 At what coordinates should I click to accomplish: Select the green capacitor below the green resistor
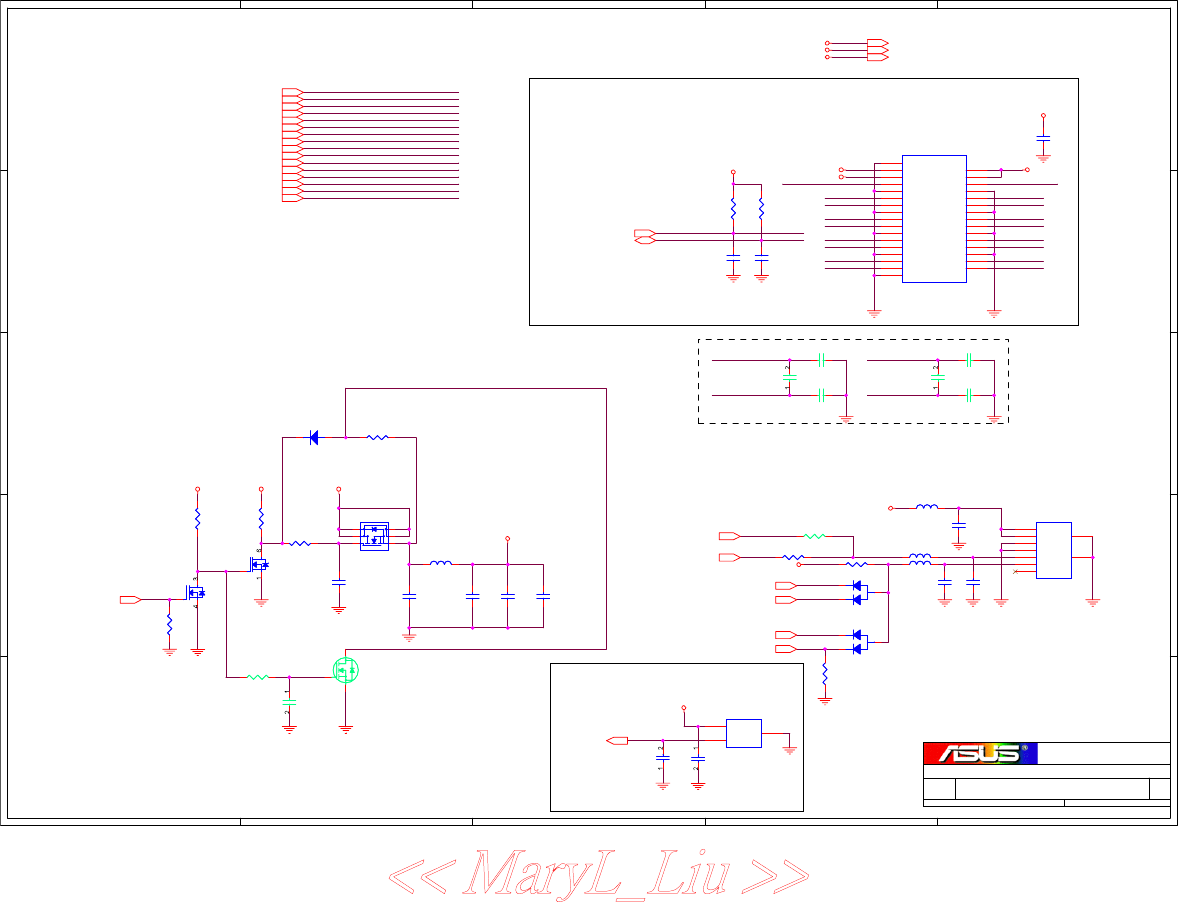(x=289, y=702)
